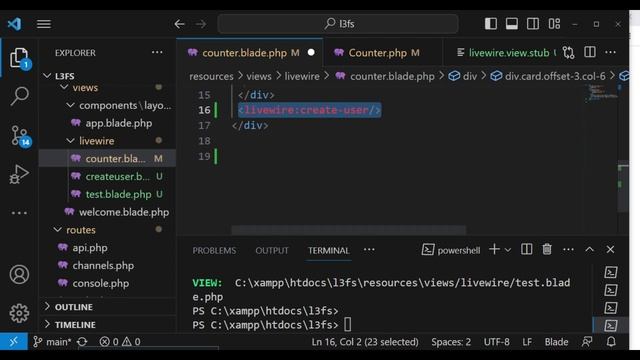640x360 pixels.
Task: Open notifications bell icon
Action: [x=611, y=342]
